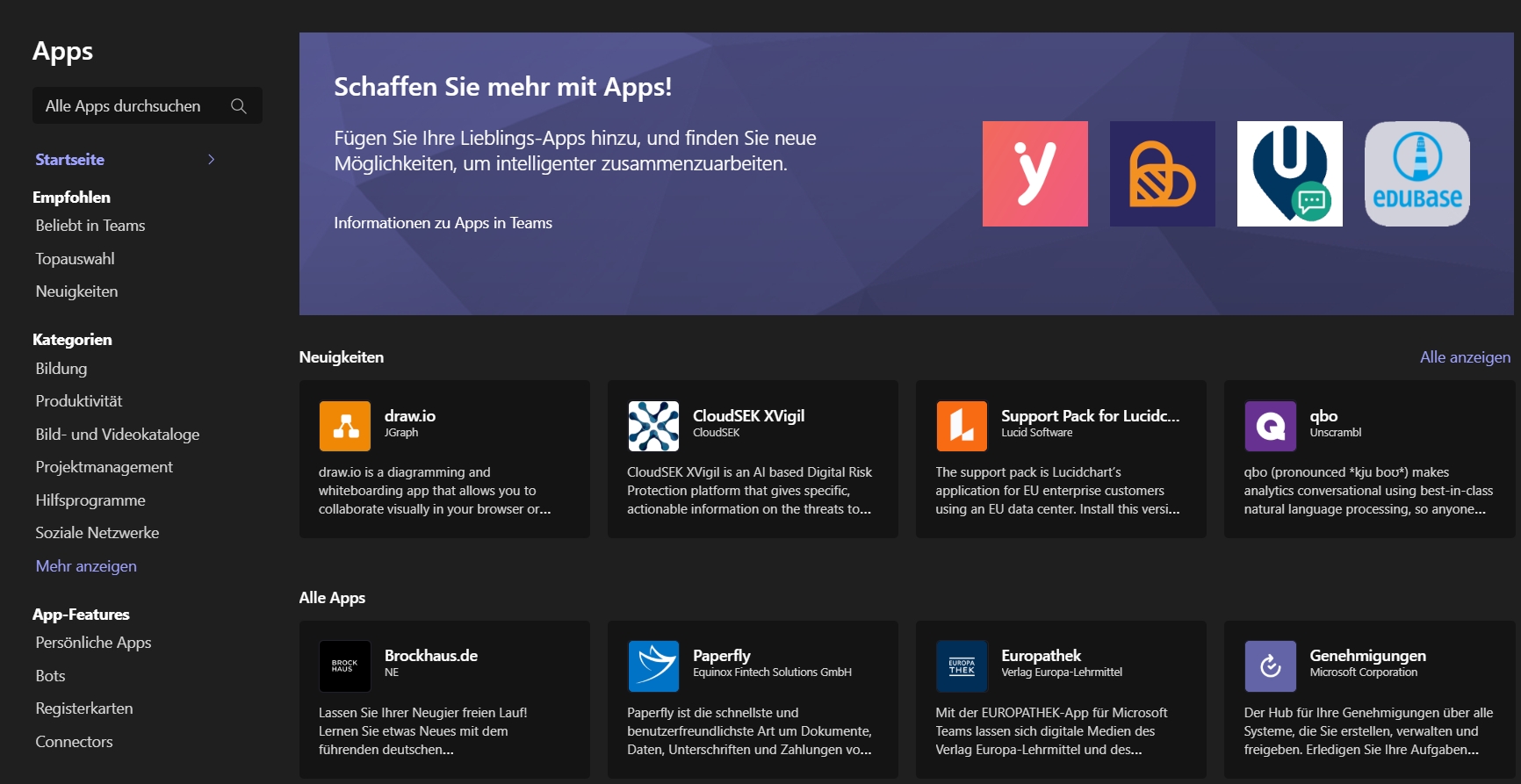The height and width of the screenshot is (784, 1521).
Task: Click the Equinox Fintech Solutions GmbH label
Action: 772,673
